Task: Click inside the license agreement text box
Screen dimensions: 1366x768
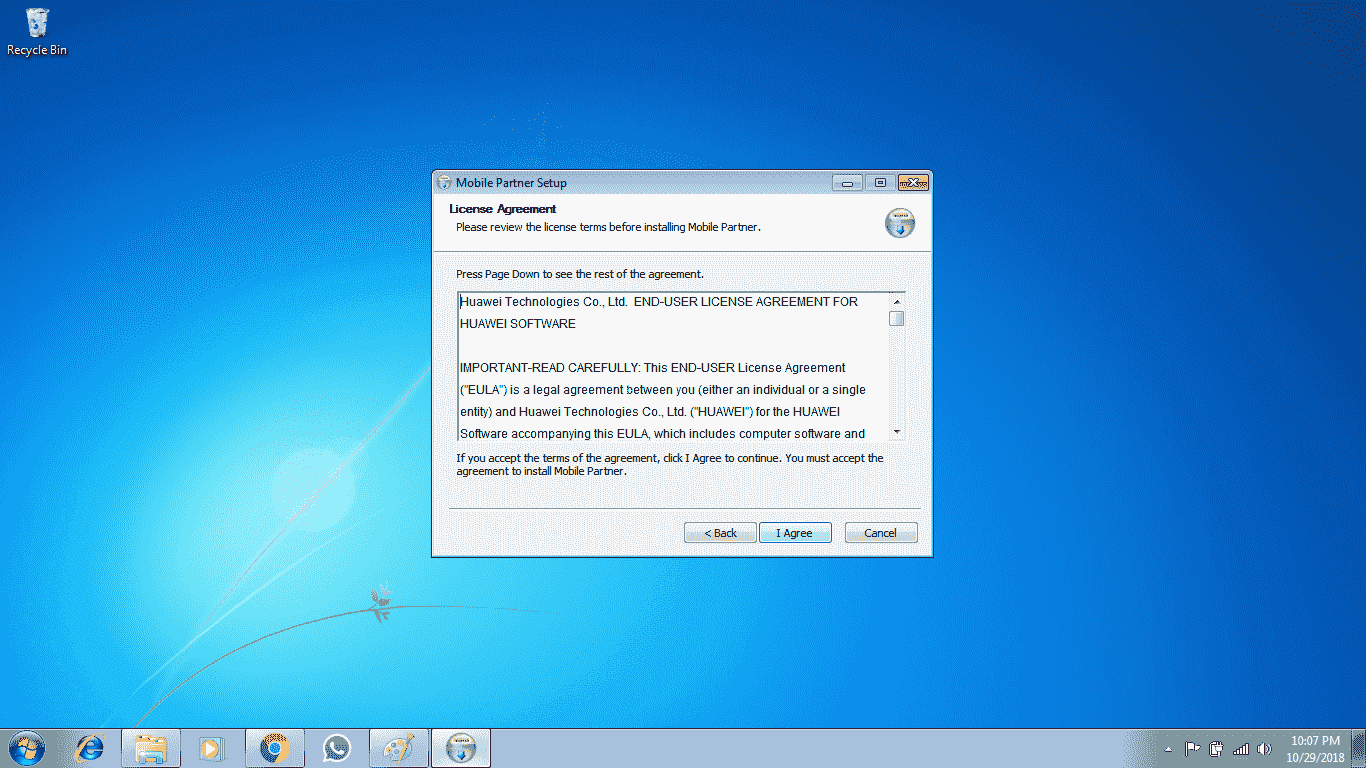Action: click(673, 367)
